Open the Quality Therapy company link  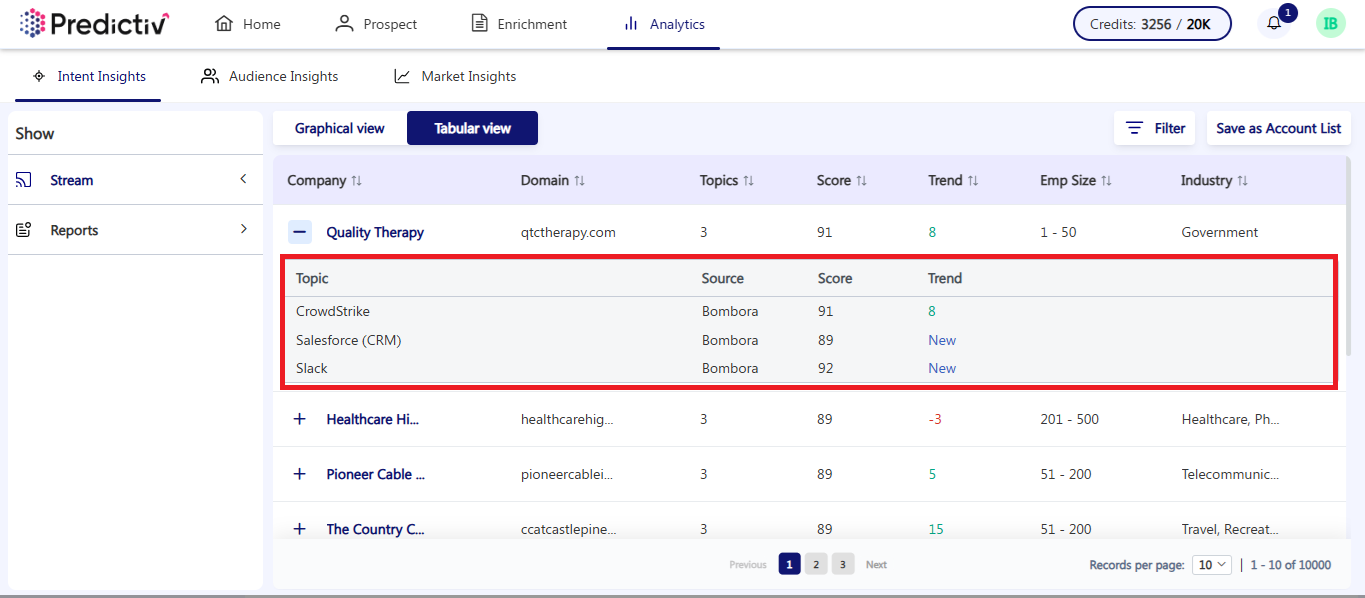click(x=375, y=232)
